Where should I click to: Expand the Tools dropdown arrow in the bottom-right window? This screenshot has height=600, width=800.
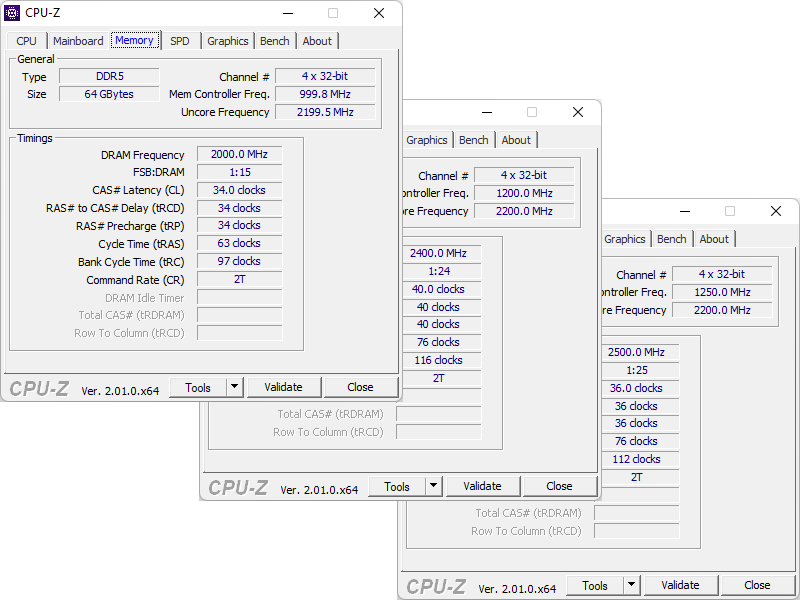coord(632,585)
